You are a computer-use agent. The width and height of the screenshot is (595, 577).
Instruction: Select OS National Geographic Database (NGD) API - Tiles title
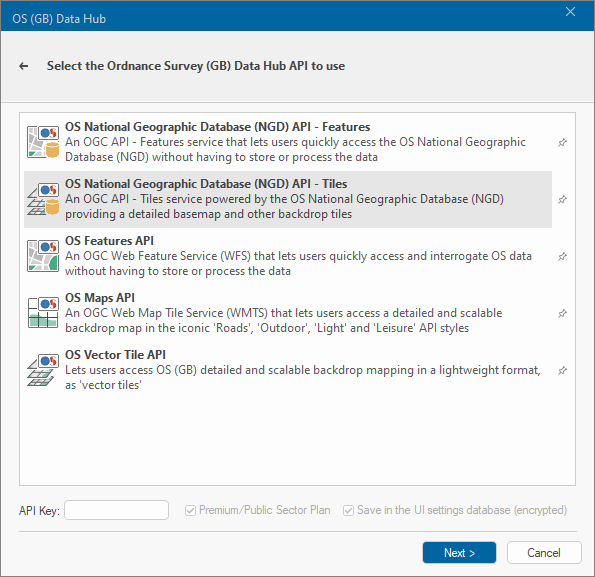pos(206,184)
